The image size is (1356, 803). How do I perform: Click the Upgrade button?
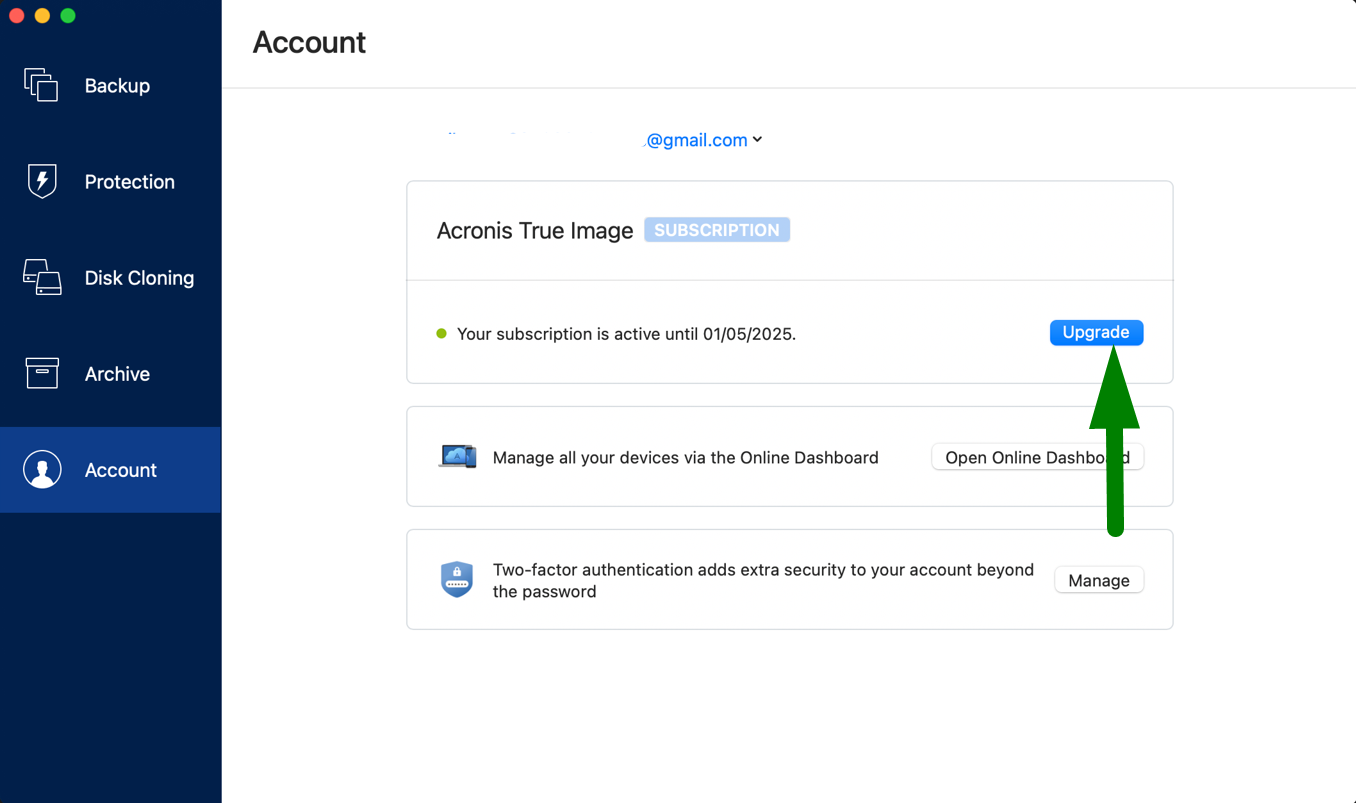point(1096,332)
